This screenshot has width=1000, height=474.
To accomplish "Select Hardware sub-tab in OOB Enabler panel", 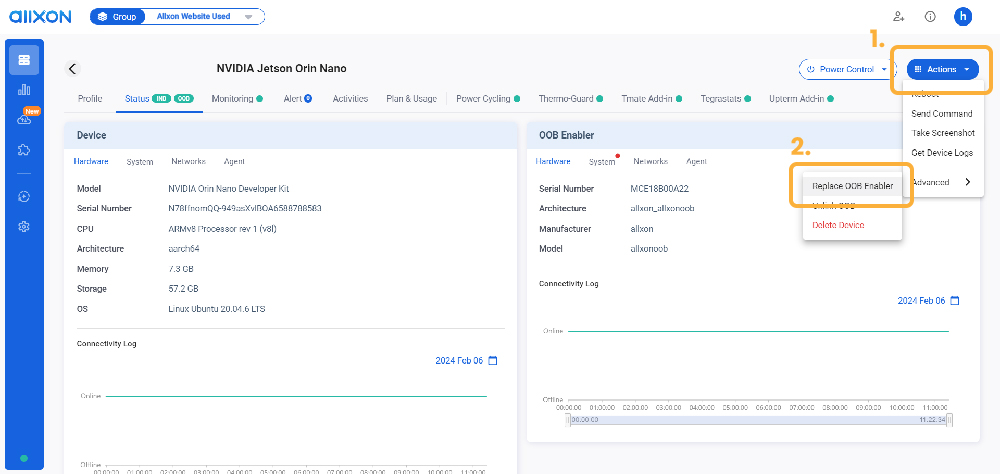I will point(553,161).
